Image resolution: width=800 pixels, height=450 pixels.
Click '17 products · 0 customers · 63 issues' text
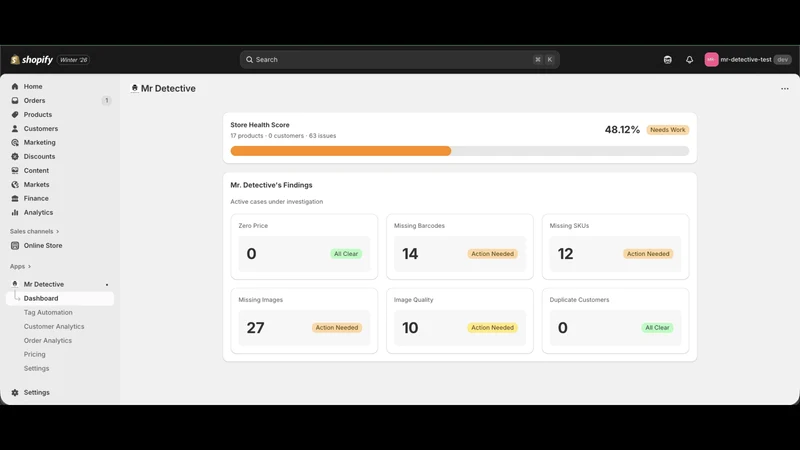pyautogui.click(x=283, y=136)
